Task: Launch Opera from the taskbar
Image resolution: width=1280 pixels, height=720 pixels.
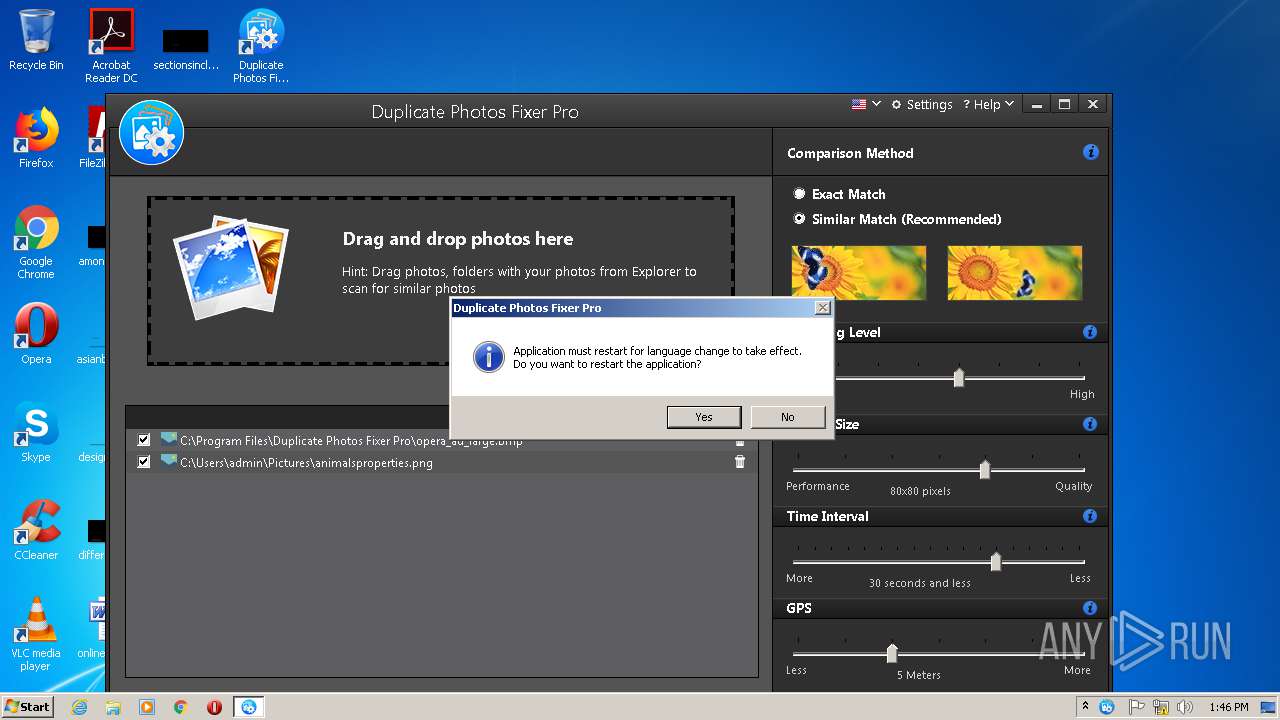Action: click(x=214, y=707)
